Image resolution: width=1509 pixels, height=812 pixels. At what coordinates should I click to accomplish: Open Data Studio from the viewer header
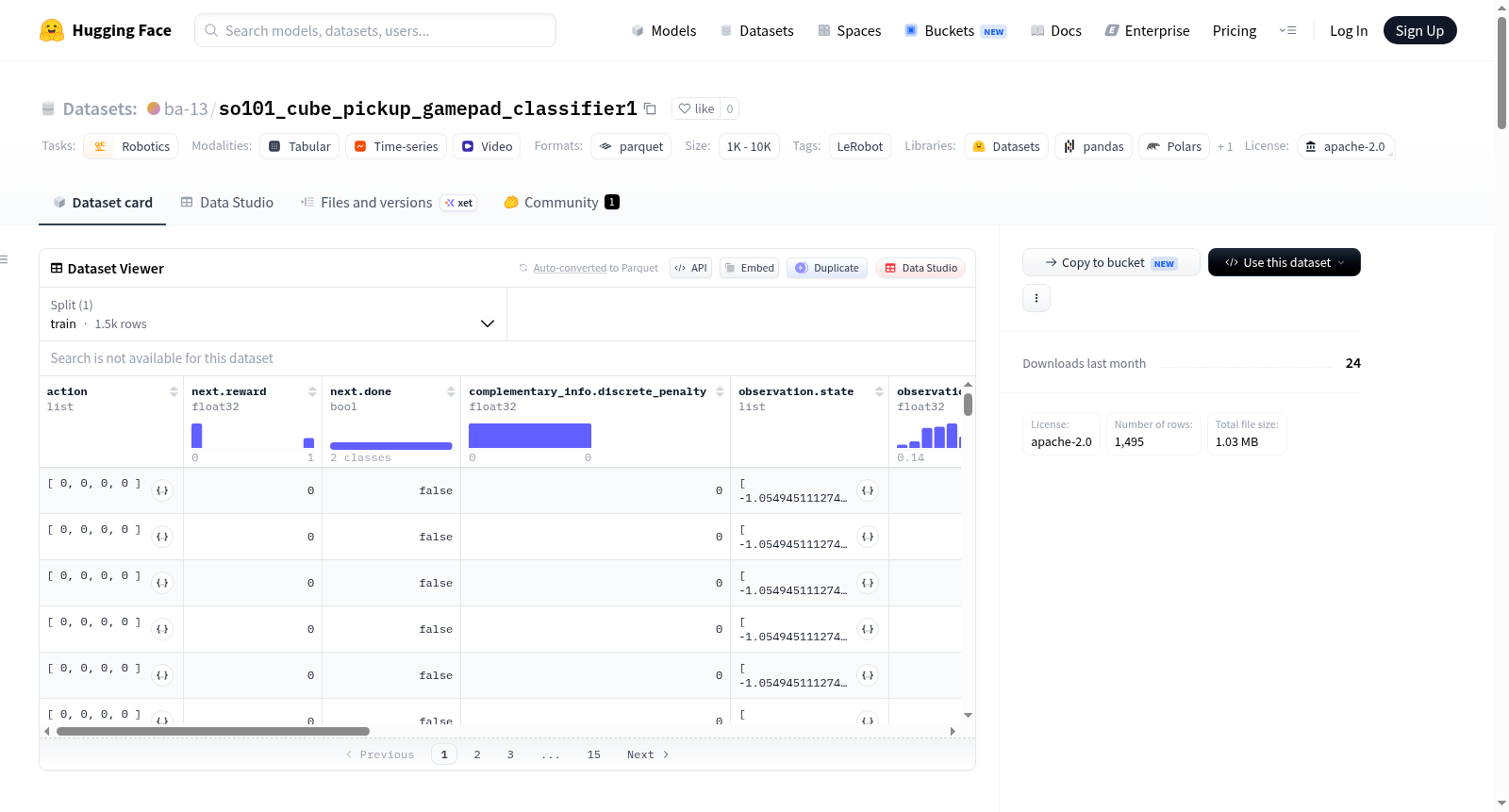click(x=920, y=268)
